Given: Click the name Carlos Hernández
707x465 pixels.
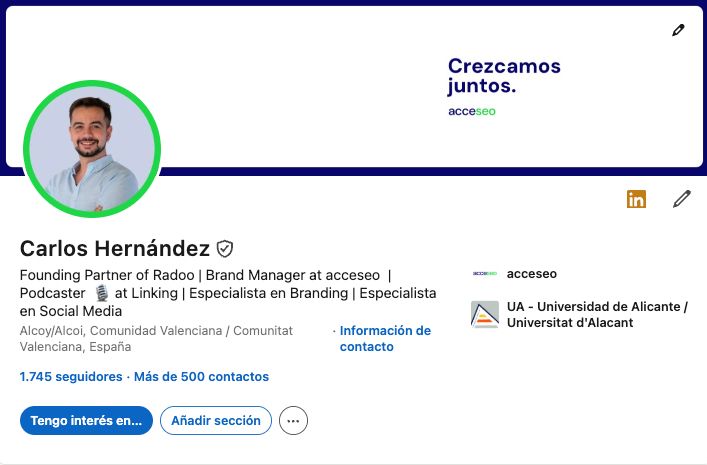Looking at the screenshot, I should click(x=115, y=248).
